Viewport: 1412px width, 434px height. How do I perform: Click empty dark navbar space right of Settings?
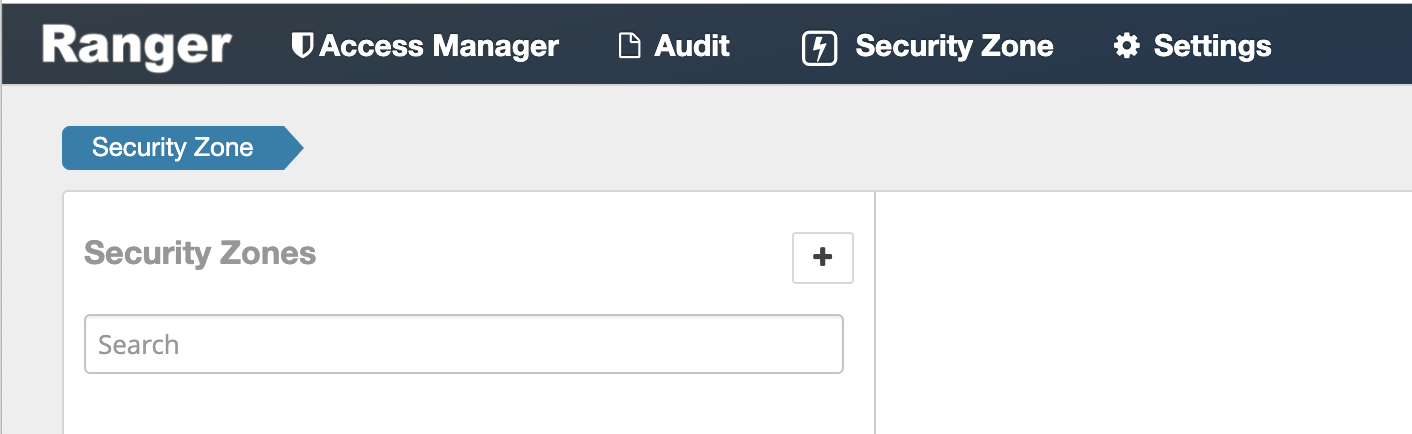(x=1340, y=46)
